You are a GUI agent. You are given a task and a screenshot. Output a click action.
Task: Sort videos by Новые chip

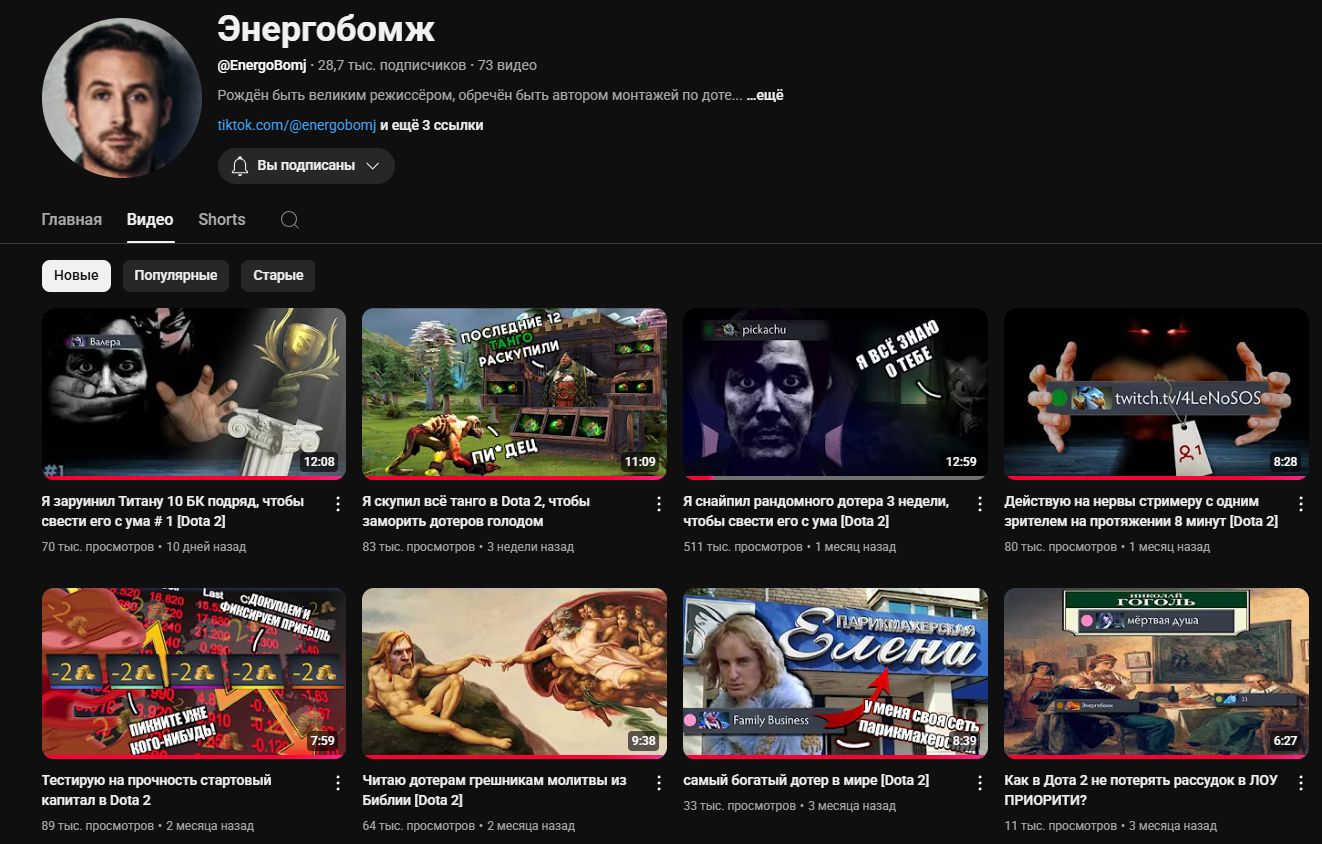pos(76,276)
